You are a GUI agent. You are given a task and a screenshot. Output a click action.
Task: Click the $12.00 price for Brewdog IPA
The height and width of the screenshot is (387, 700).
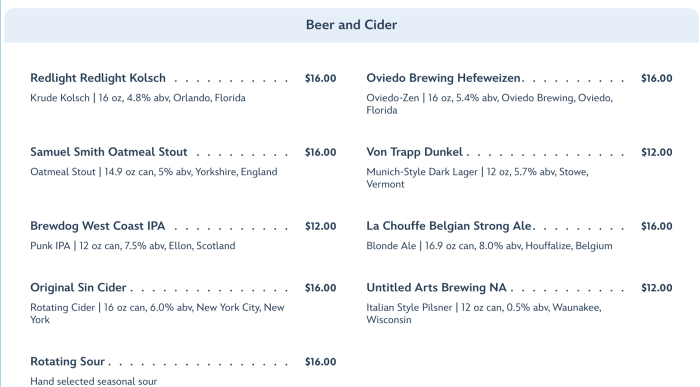(321, 226)
